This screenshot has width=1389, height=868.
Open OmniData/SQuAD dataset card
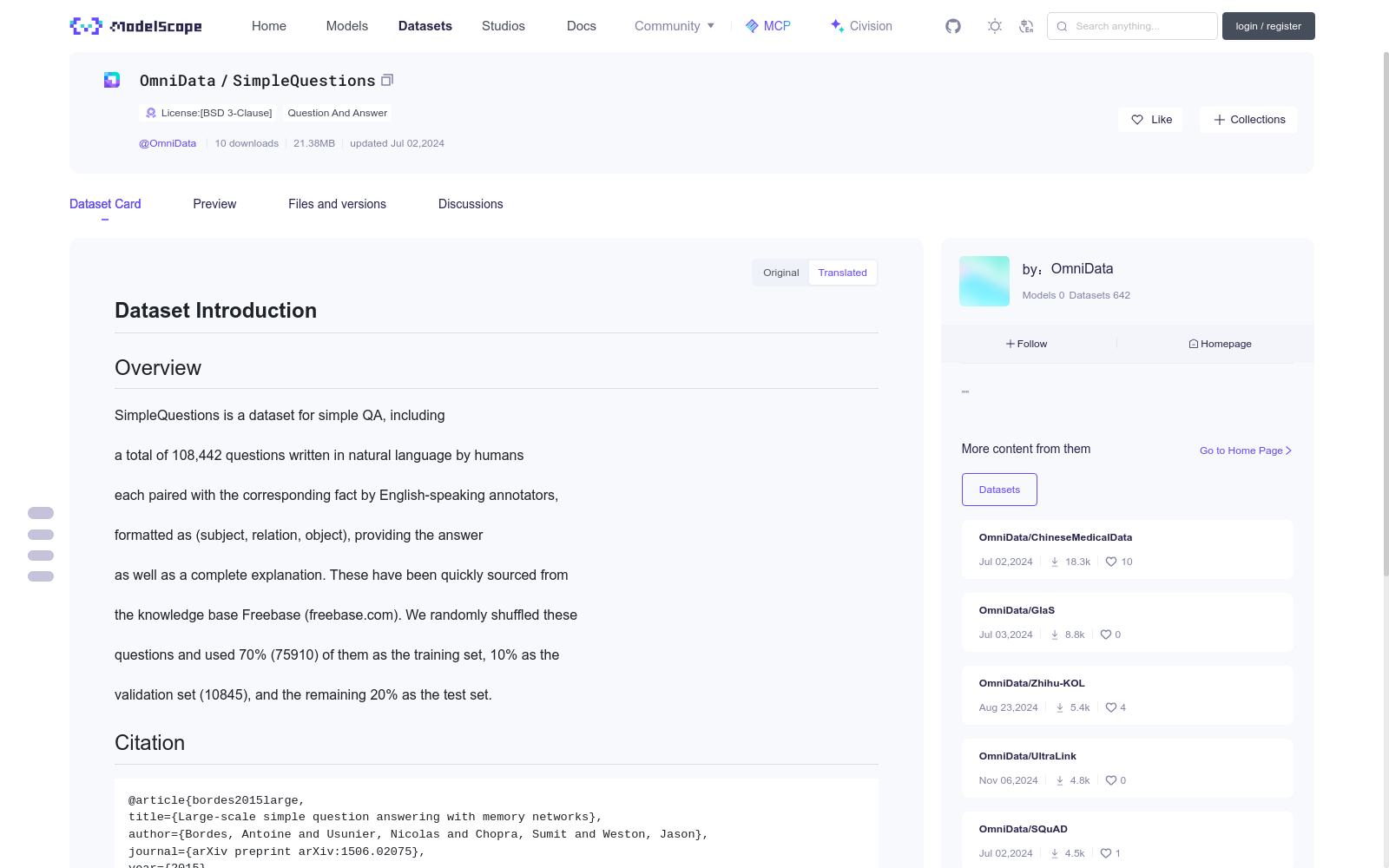pos(1127,839)
